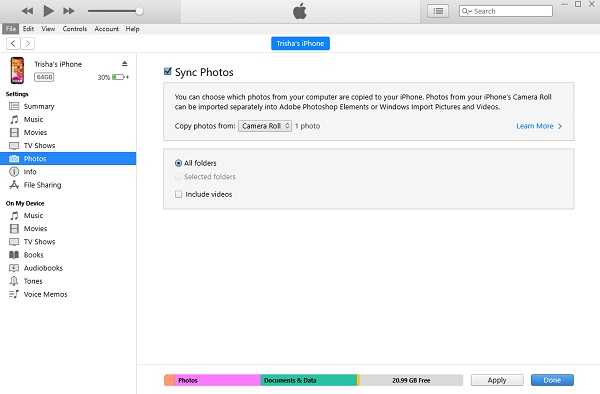Open Summary in Settings
This screenshot has width=600, height=394.
click(x=68, y=106)
